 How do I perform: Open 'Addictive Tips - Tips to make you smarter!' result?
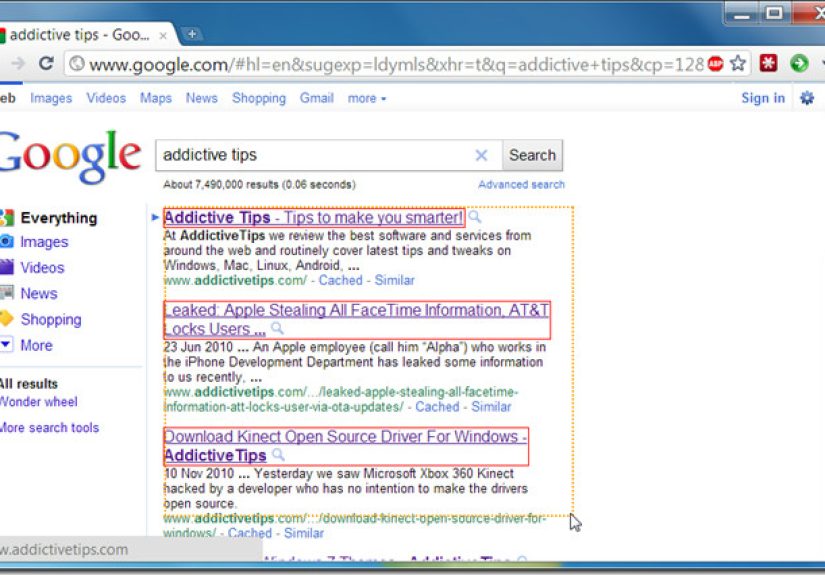(x=314, y=218)
